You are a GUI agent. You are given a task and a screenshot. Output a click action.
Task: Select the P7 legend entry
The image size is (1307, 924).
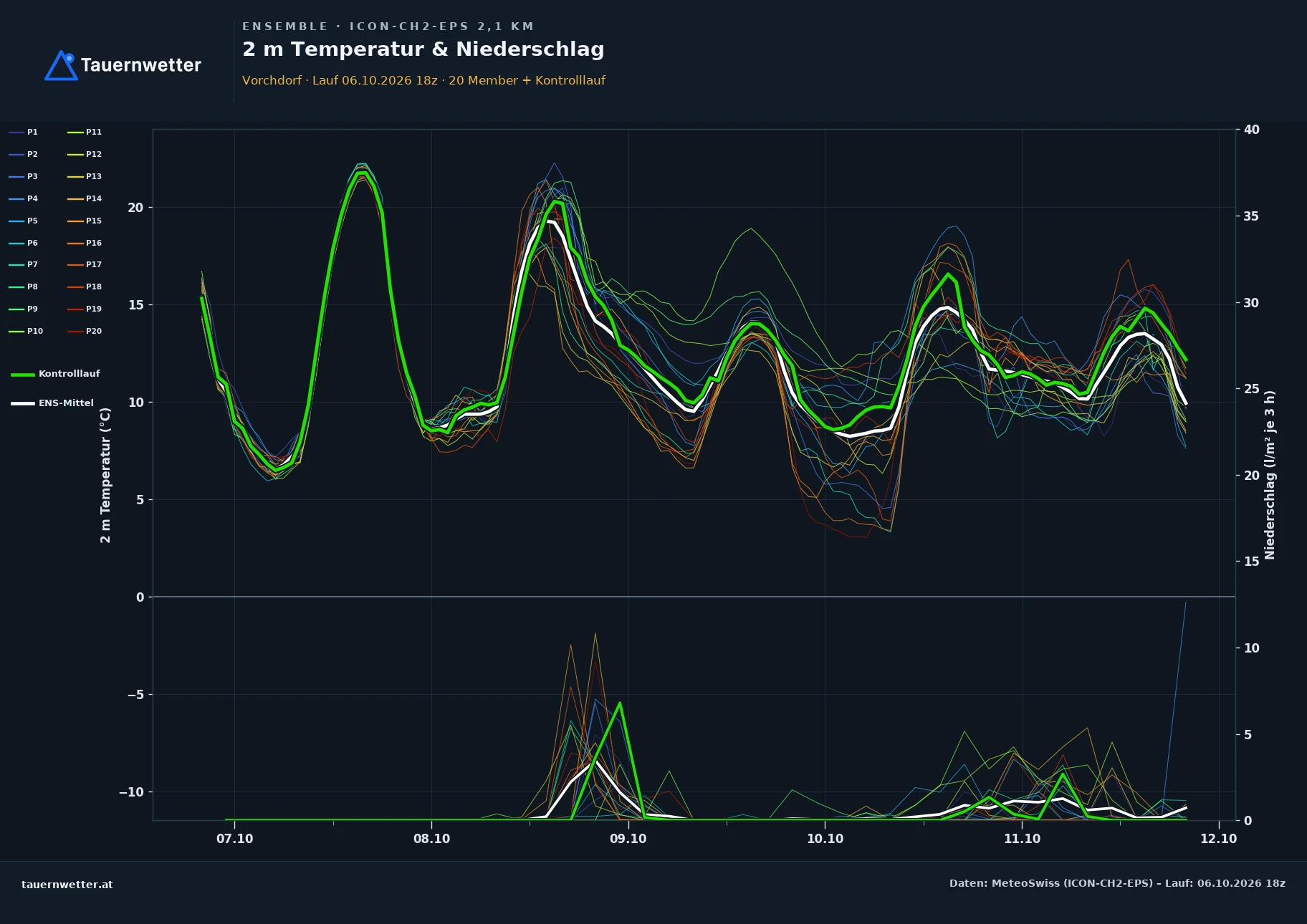click(x=24, y=265)
